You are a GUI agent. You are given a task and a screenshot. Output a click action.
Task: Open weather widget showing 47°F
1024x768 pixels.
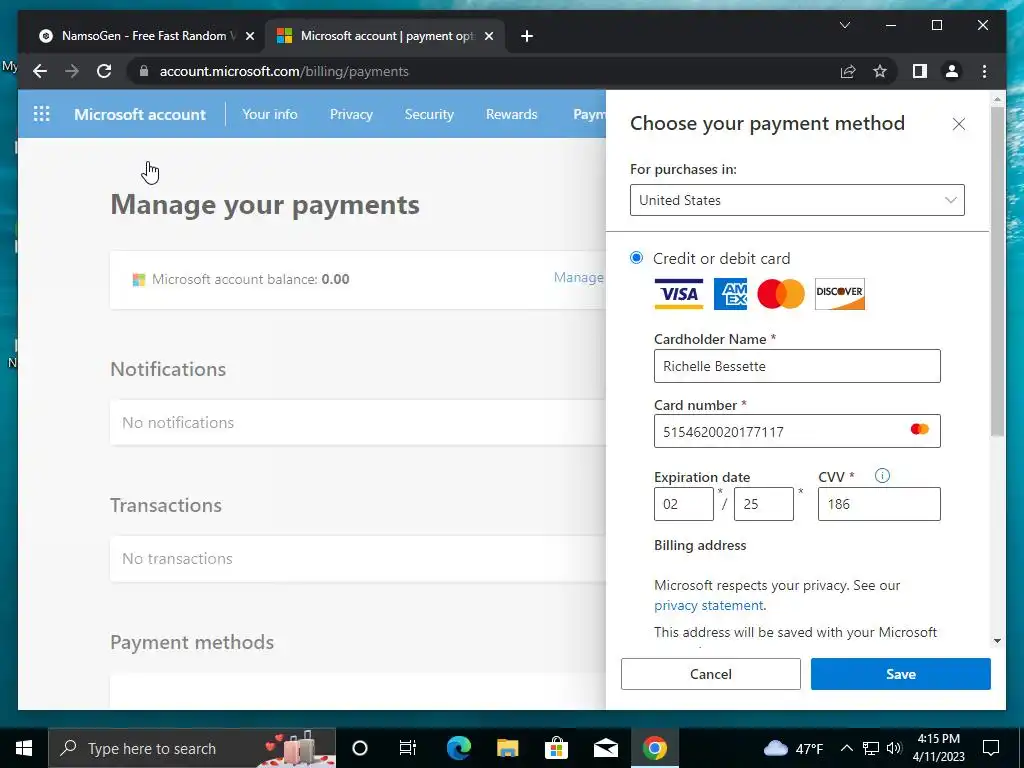coord(793,748)
